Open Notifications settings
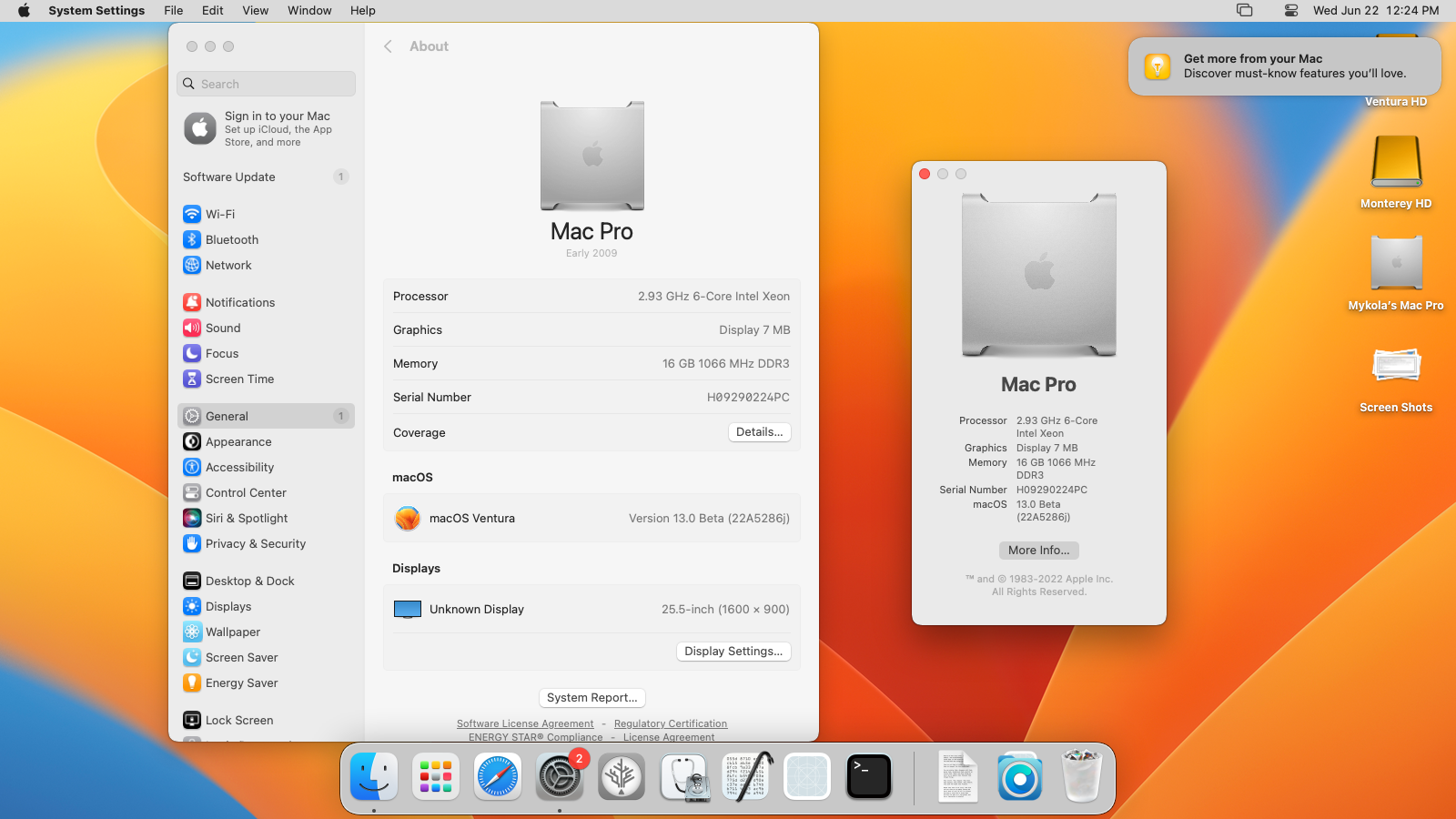1456x819 pixels. pos(266,302)
